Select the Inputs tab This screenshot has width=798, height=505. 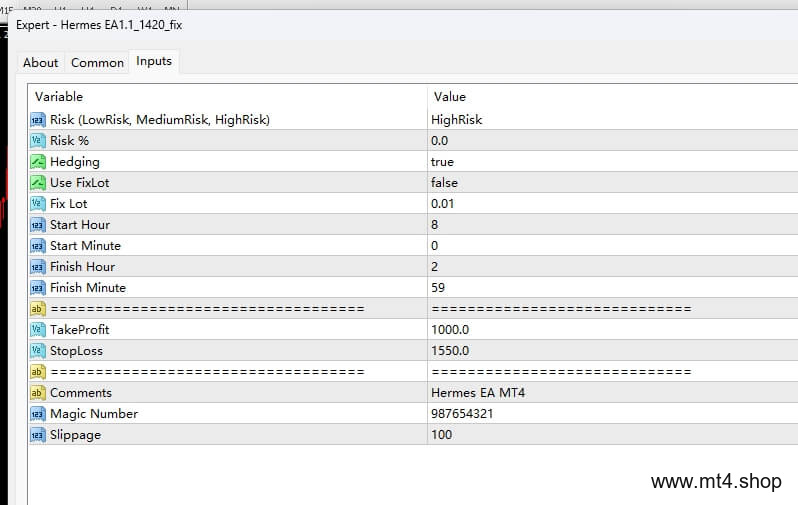click(x=154, y=61)
